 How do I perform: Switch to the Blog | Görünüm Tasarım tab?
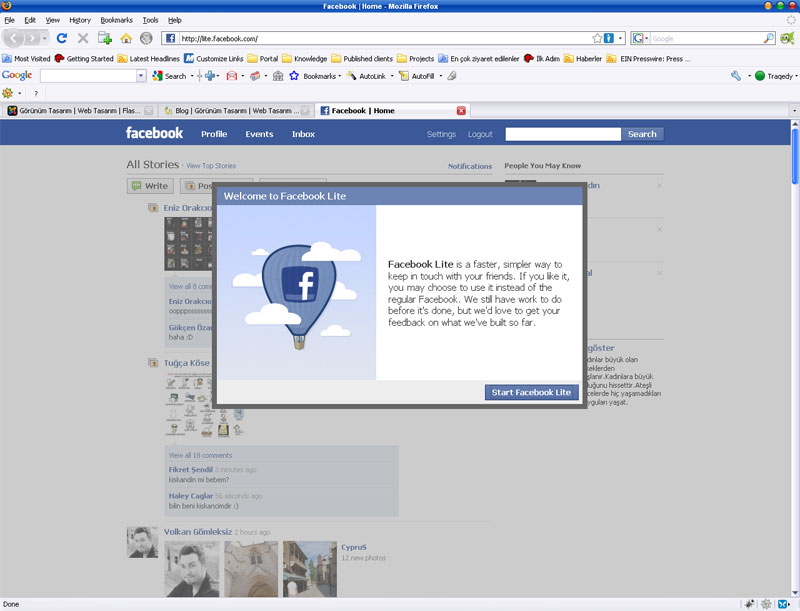click(x=237, y=111)
